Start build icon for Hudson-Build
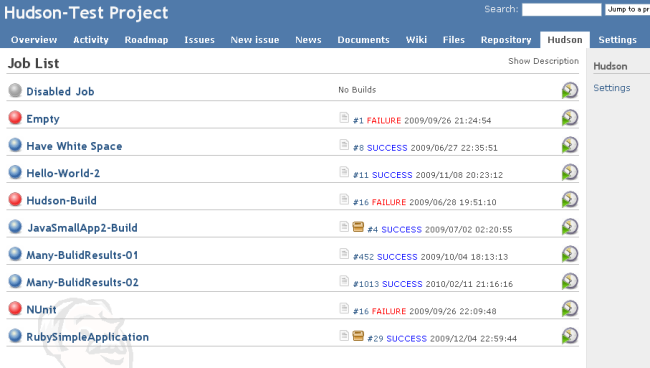This screenshot has height=368, width=650. (570, 199)
